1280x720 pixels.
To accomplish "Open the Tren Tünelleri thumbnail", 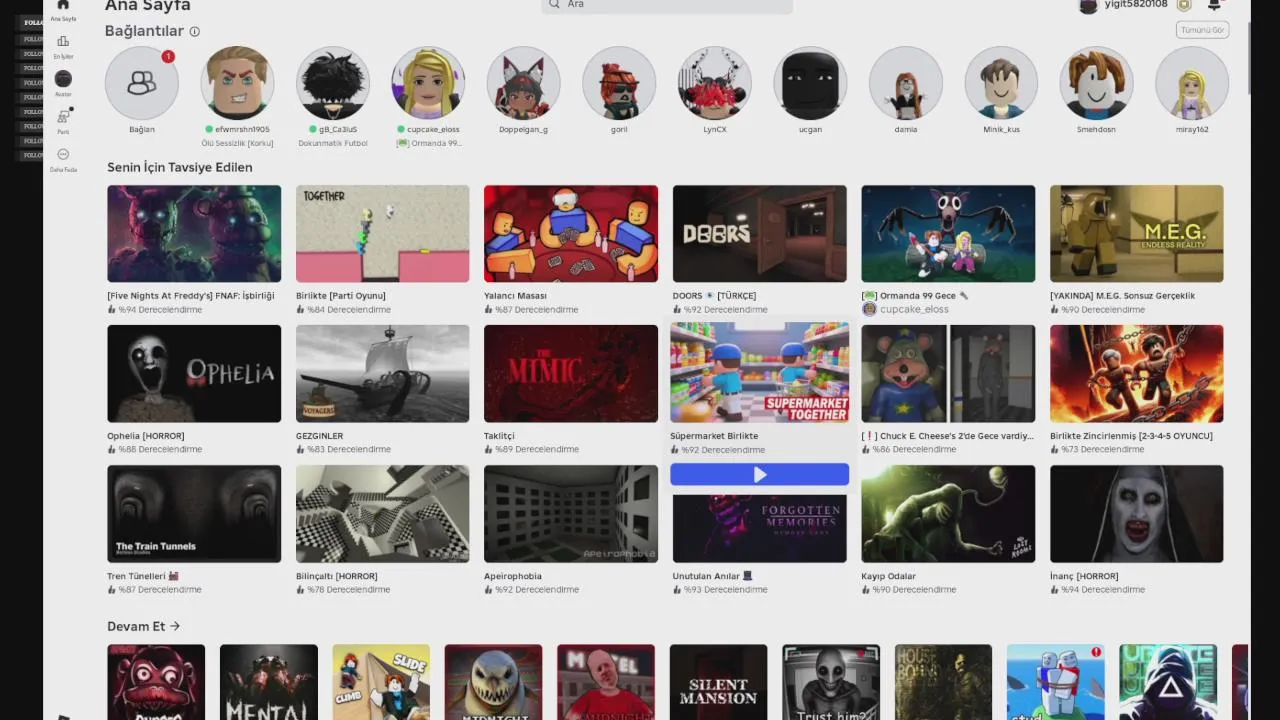I will [194, 514].
